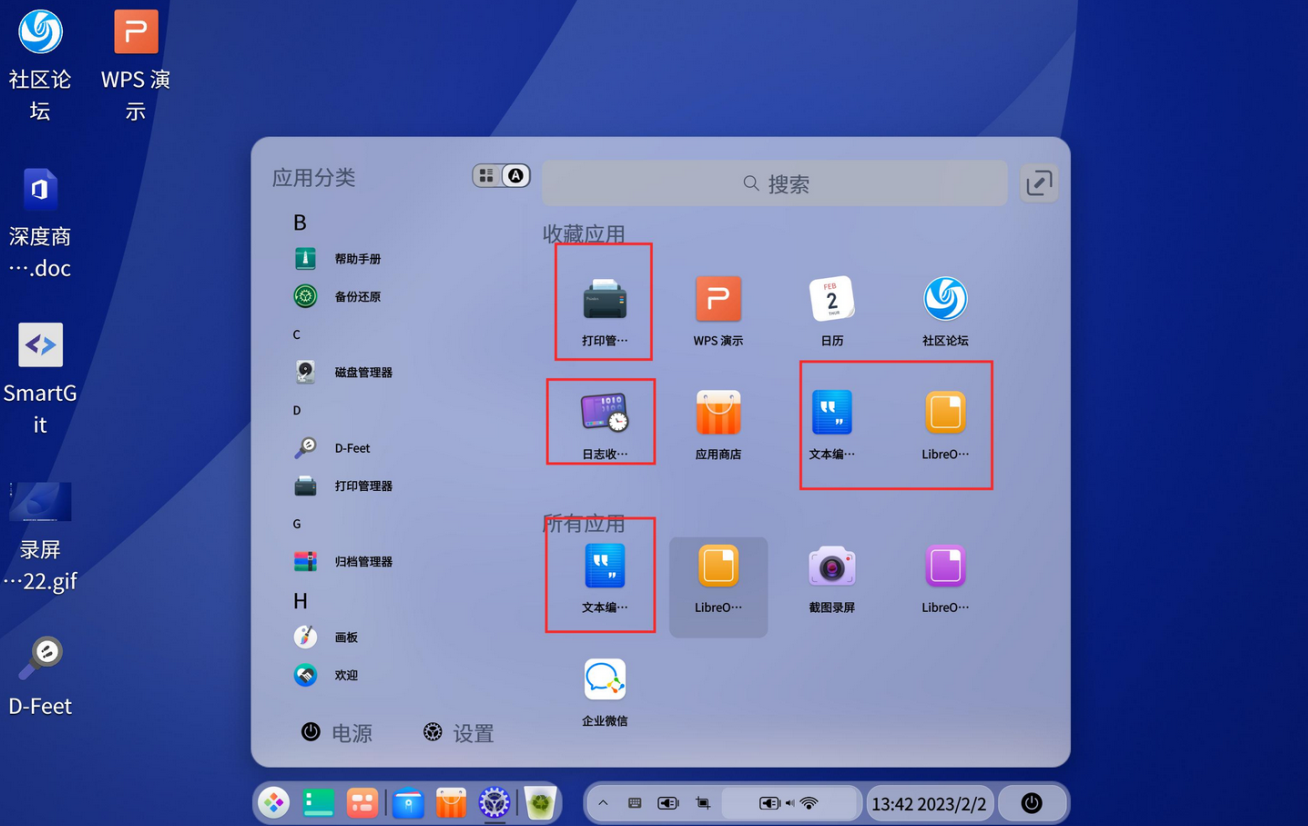Switch to the grid category view toggle
Viewport: 1308px width, 826px height.
(487, 176)
